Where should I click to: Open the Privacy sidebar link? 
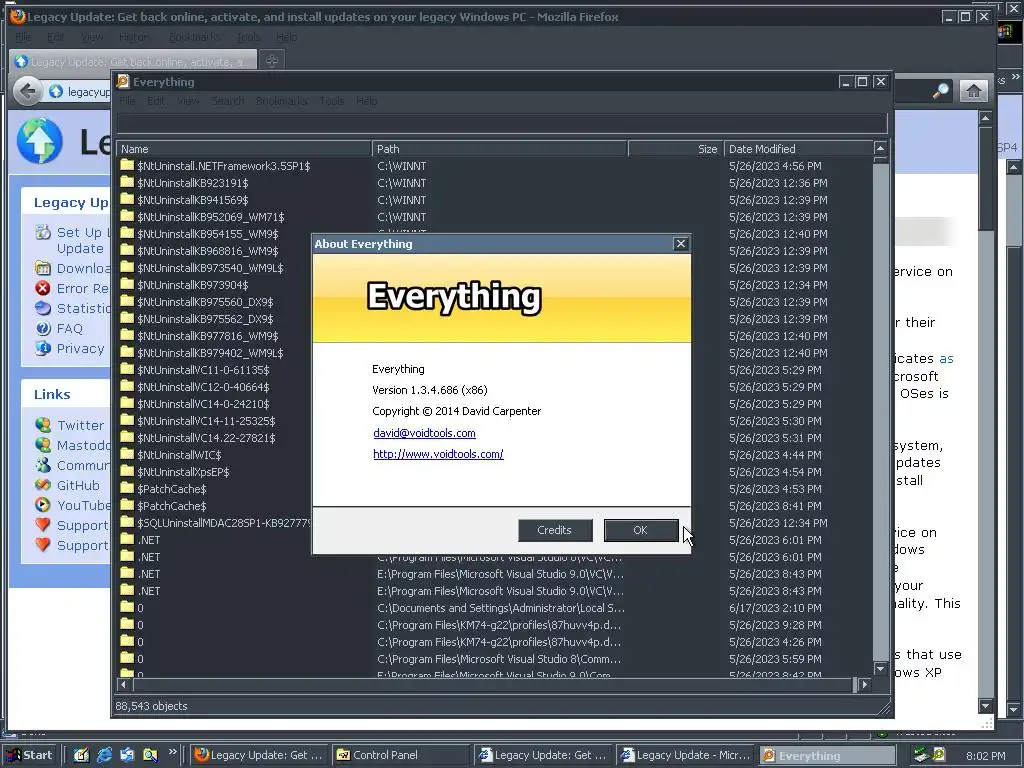tap(80, 349)
